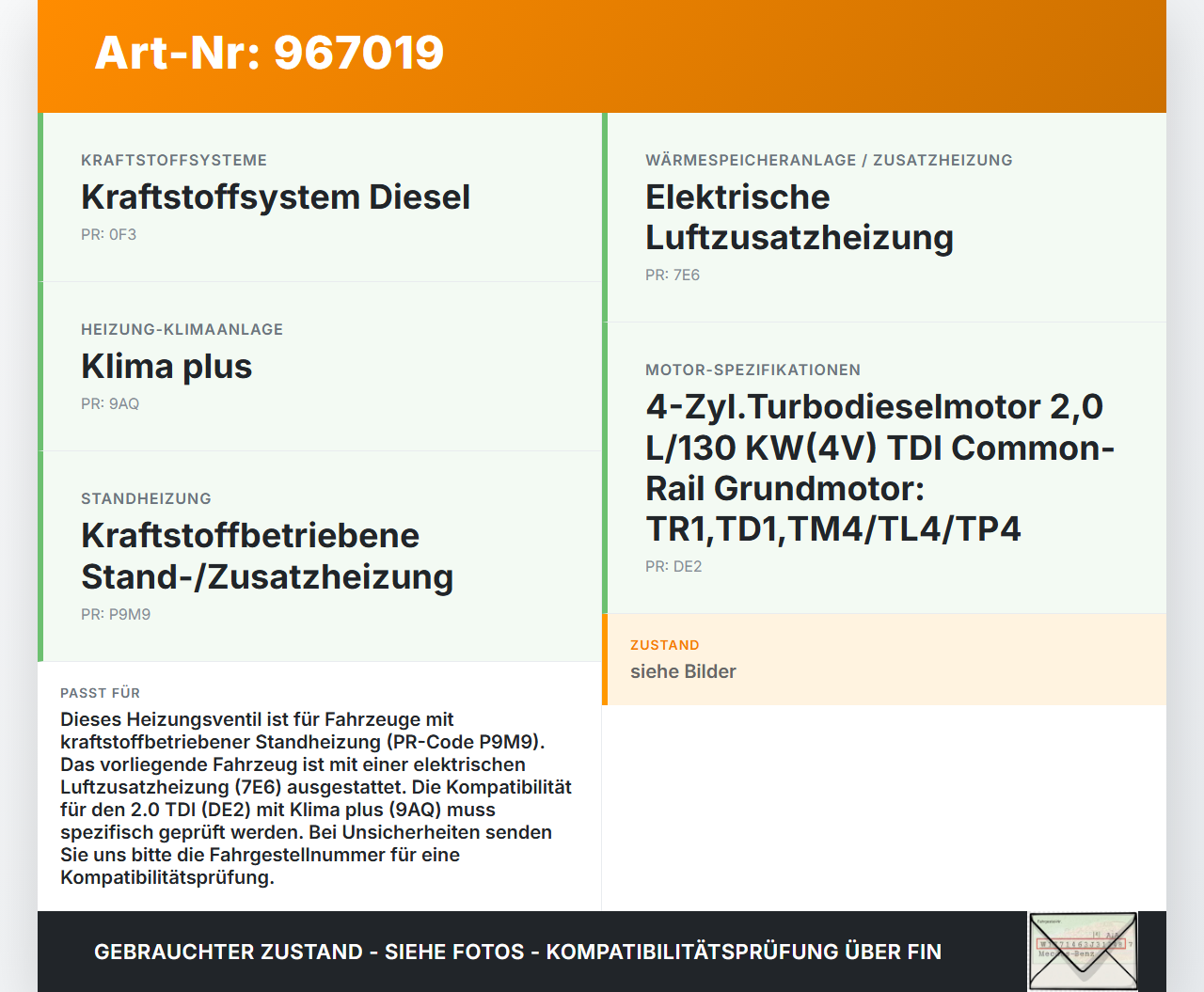Click the PR: 0F3 code label

coord(108,234)
